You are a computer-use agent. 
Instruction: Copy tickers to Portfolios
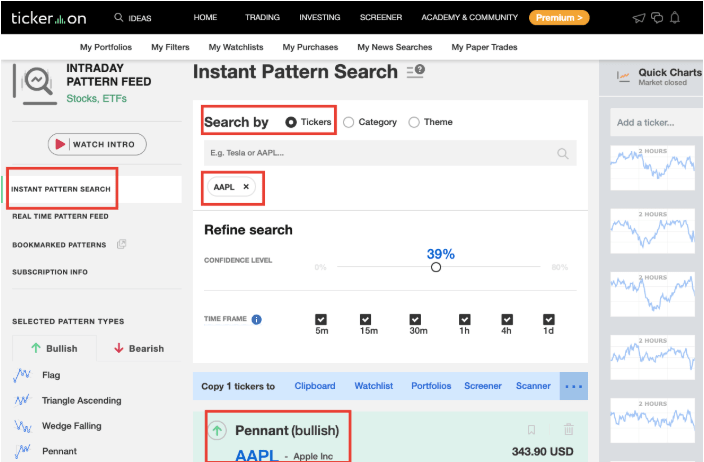(431, 386)
